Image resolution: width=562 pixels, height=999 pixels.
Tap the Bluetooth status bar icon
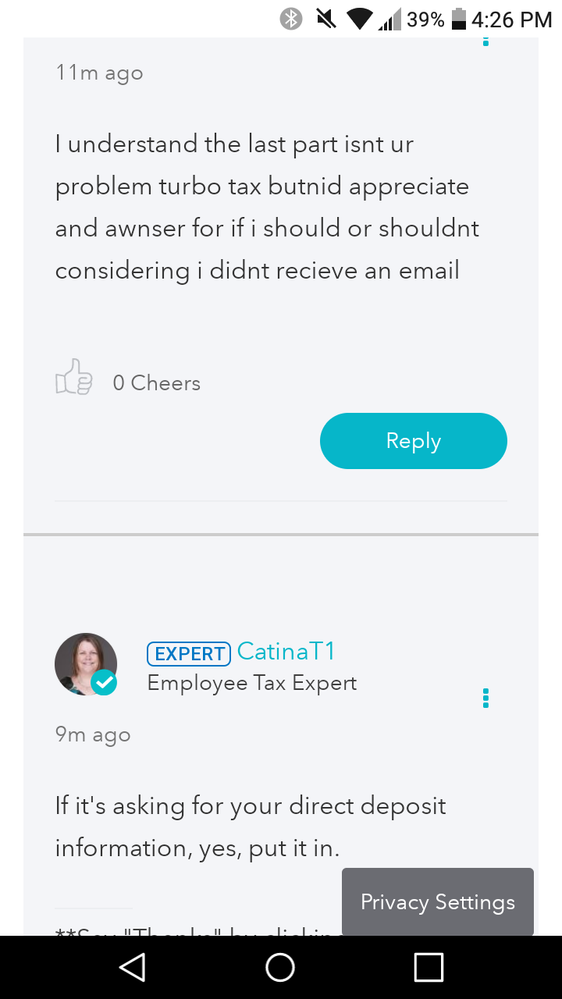291,19
